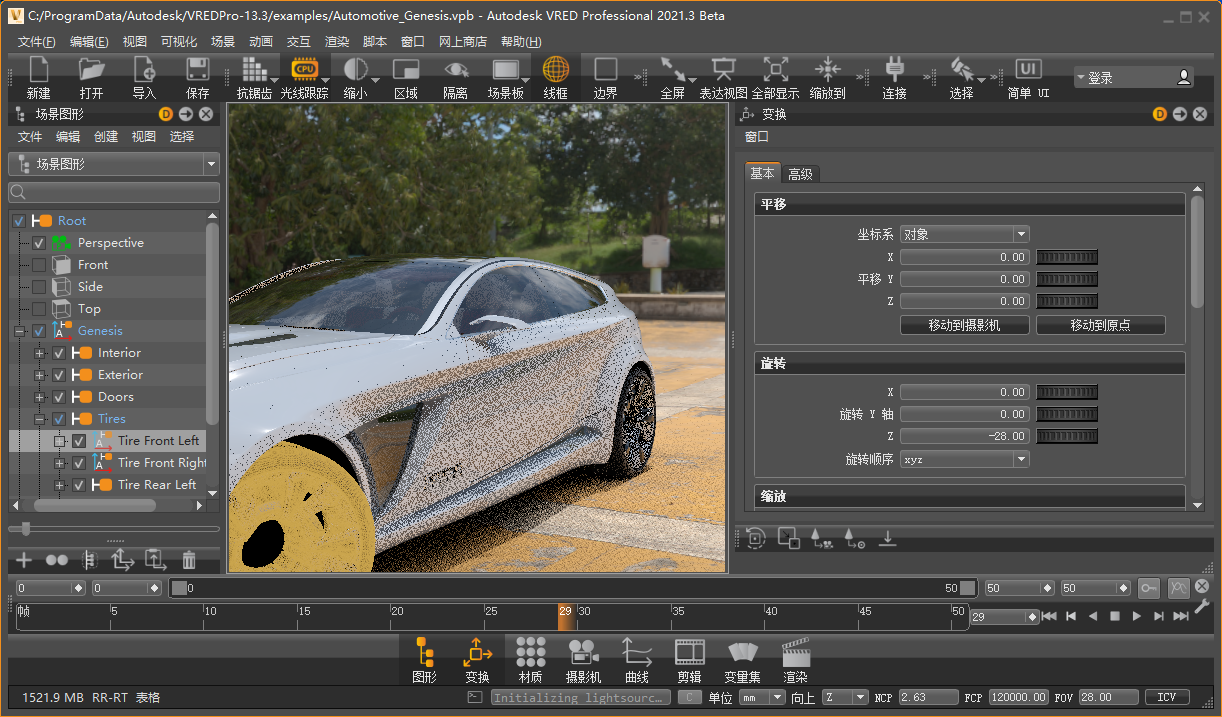
Task: Open the 坐标系 coordinate system dropdown
Action: pos(964,234)
